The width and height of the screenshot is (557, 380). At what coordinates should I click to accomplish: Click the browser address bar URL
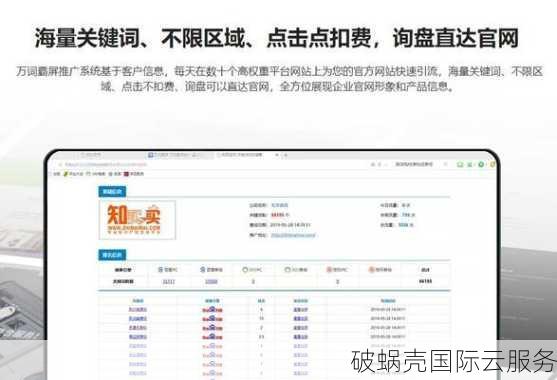(106, 164)
